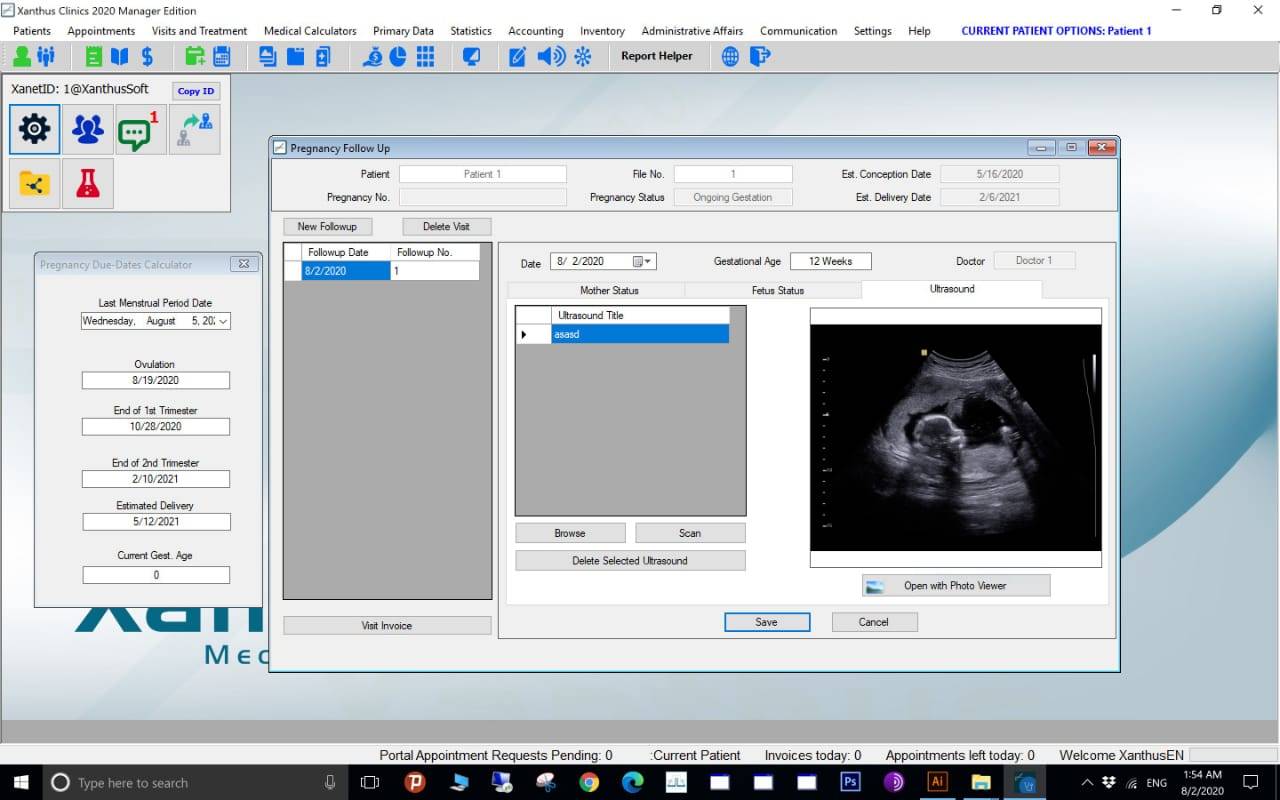Open the green chat messages icon
1280x800 pixels.
point(137,130)
